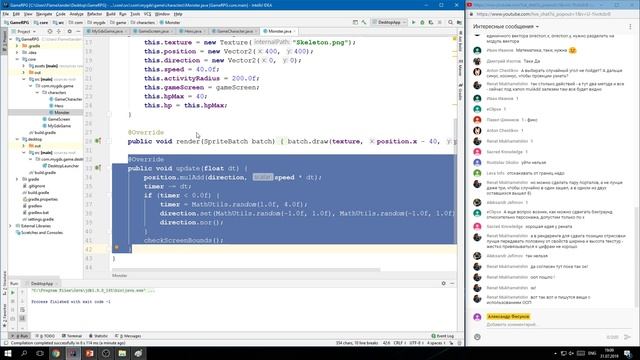Open Task View on the taskbar

coord(40,353)
